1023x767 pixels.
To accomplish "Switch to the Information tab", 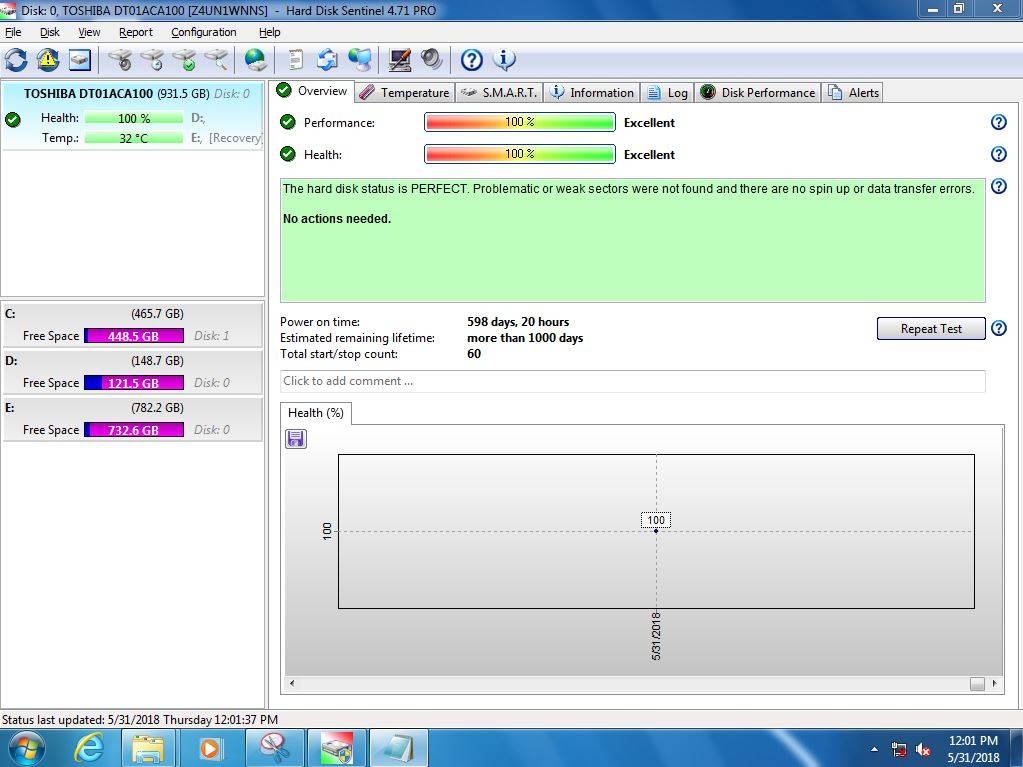I will tap(592, 93).
